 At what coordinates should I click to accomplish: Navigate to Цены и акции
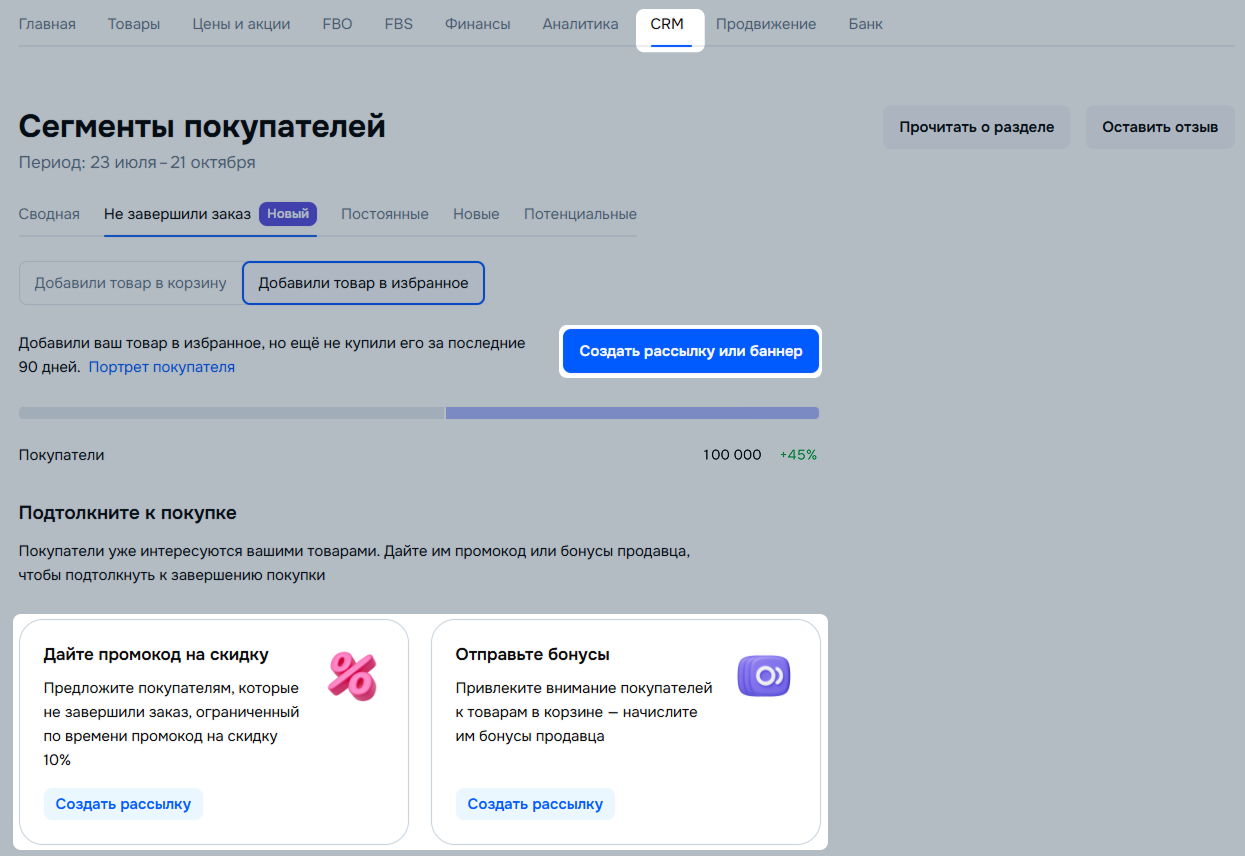point(241,24)
